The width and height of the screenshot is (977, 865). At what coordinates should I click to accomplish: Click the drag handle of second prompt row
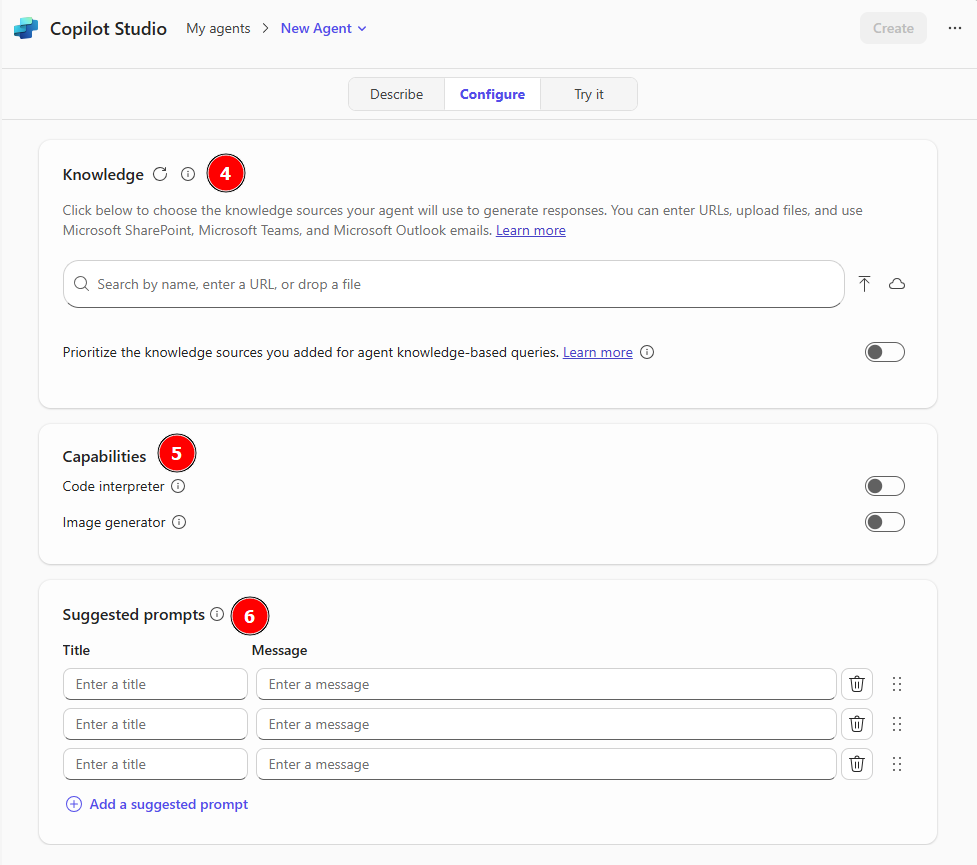pyautogui.click(x=897, y=724)
